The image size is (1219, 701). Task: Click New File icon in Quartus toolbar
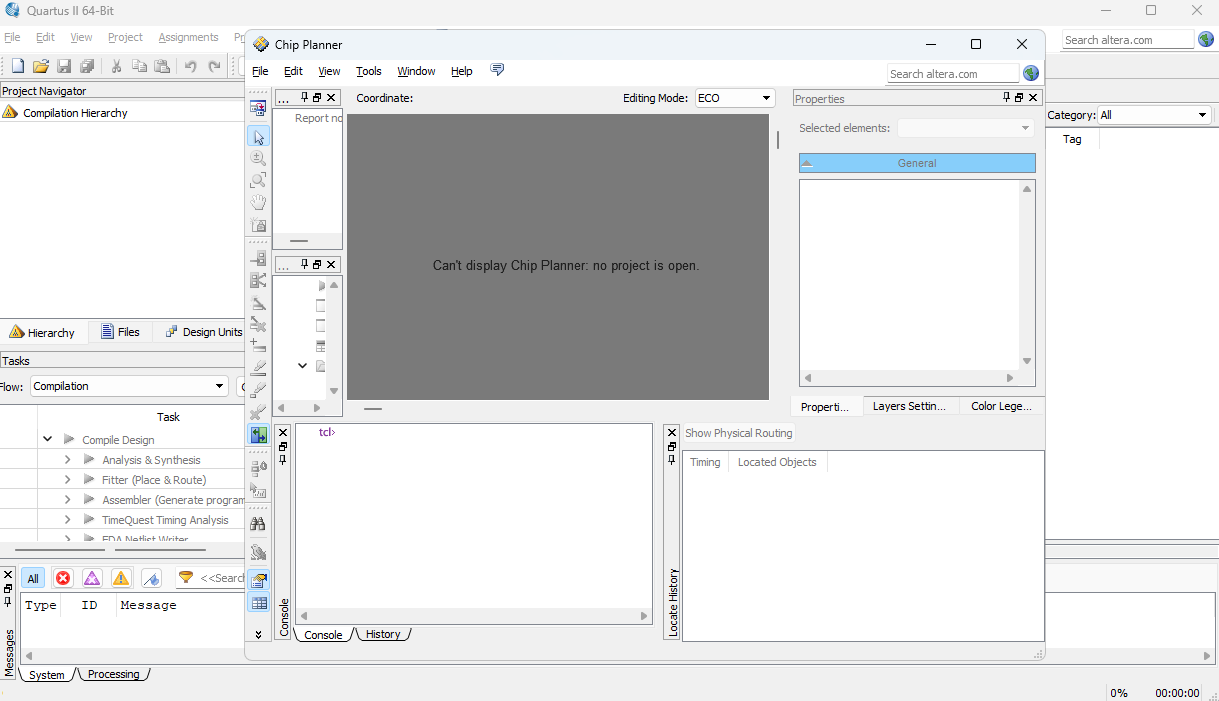coord(17,66)
